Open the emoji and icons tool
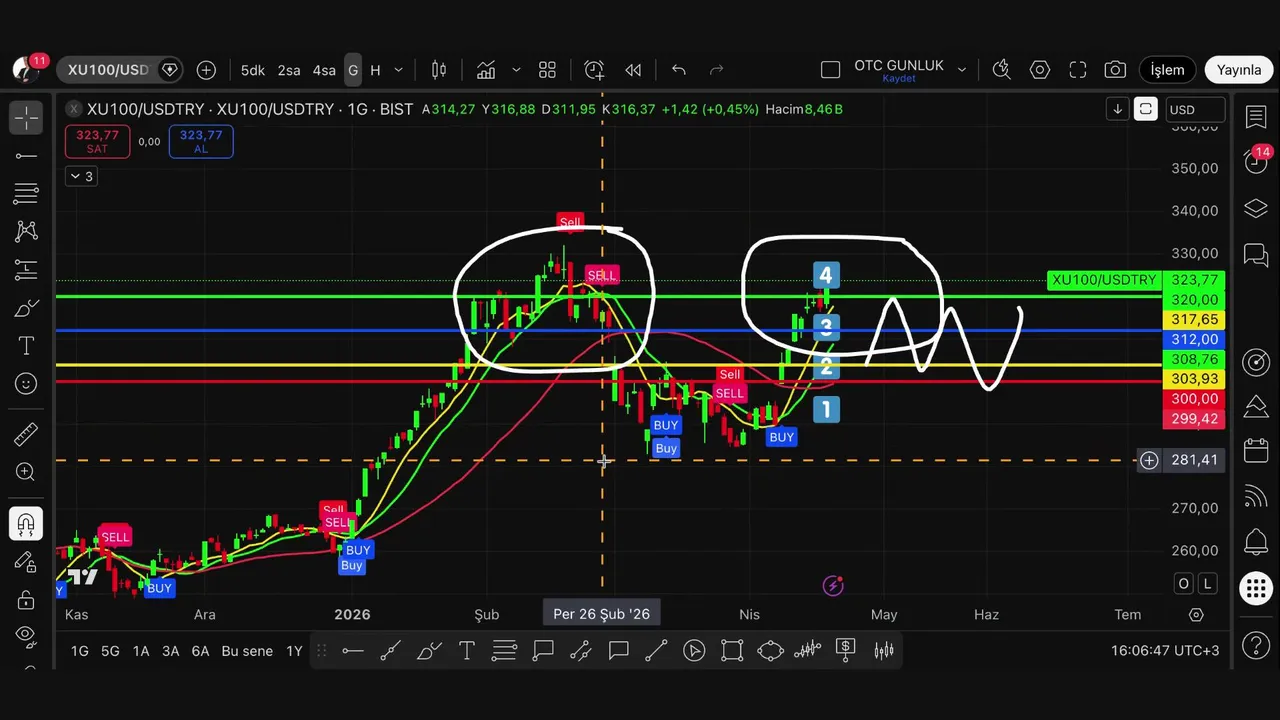The image size is (1280, 720). (26, 384)
